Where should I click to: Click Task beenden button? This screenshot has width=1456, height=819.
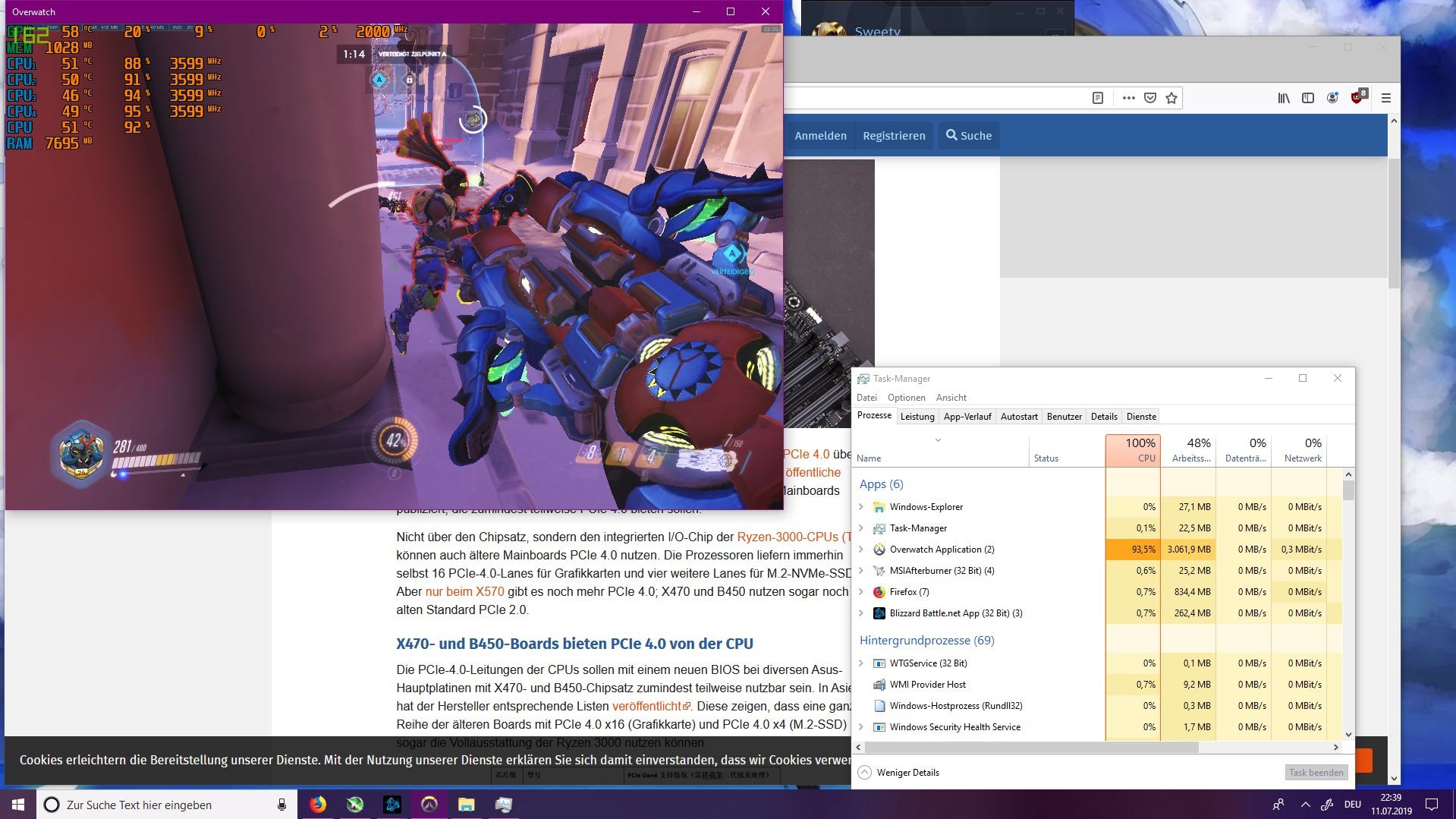point(1316,773)
